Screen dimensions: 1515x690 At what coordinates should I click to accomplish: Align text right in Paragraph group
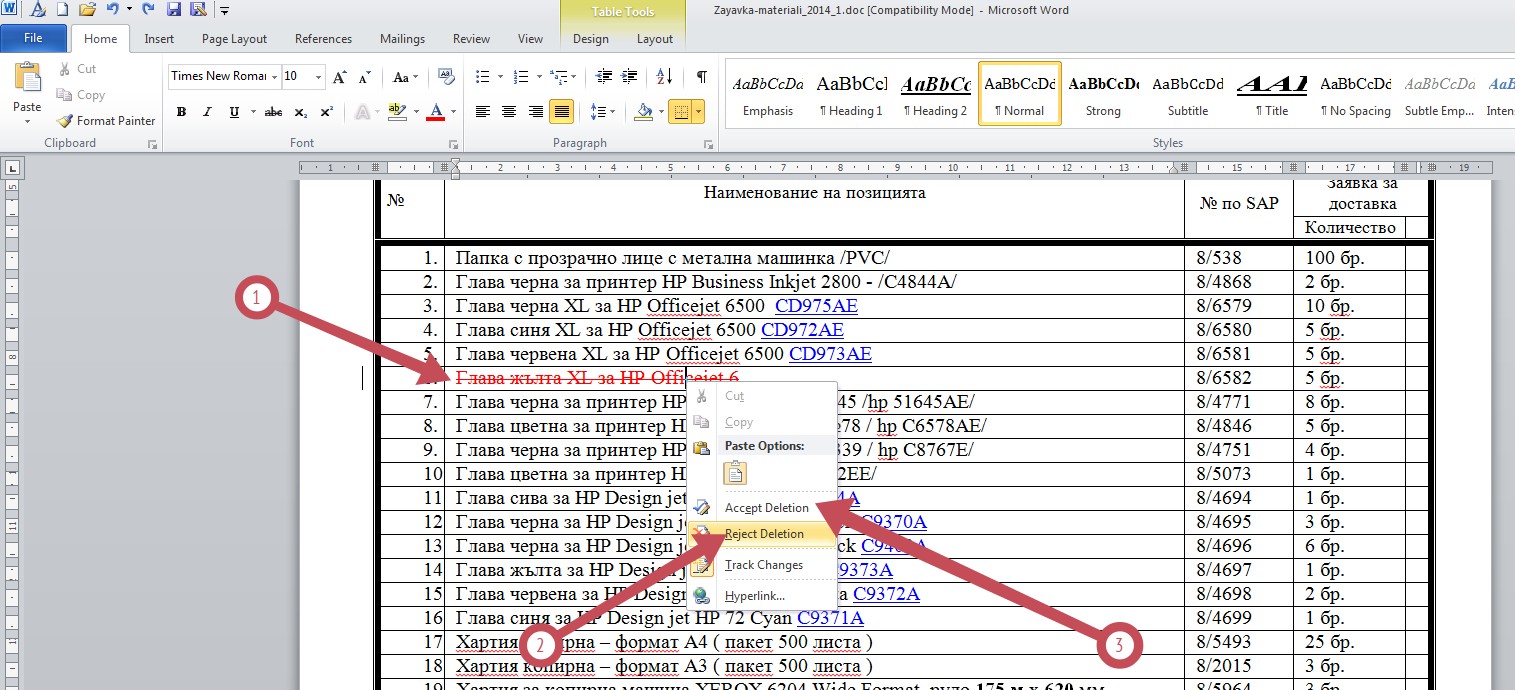535,112
